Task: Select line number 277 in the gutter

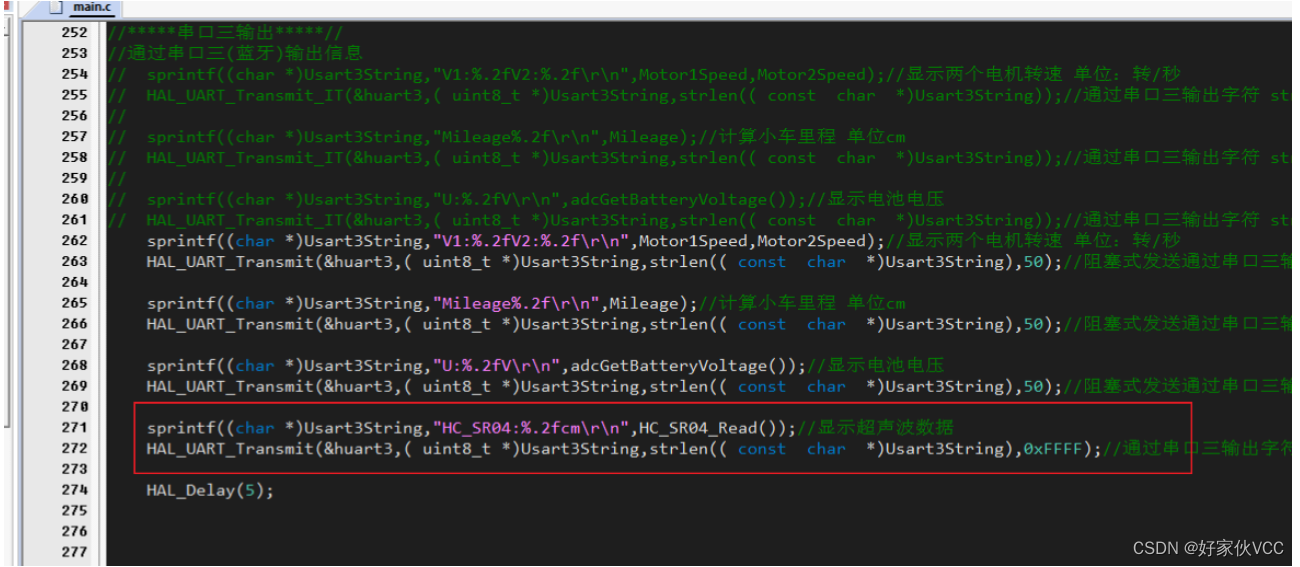Action: pos(74,553)
